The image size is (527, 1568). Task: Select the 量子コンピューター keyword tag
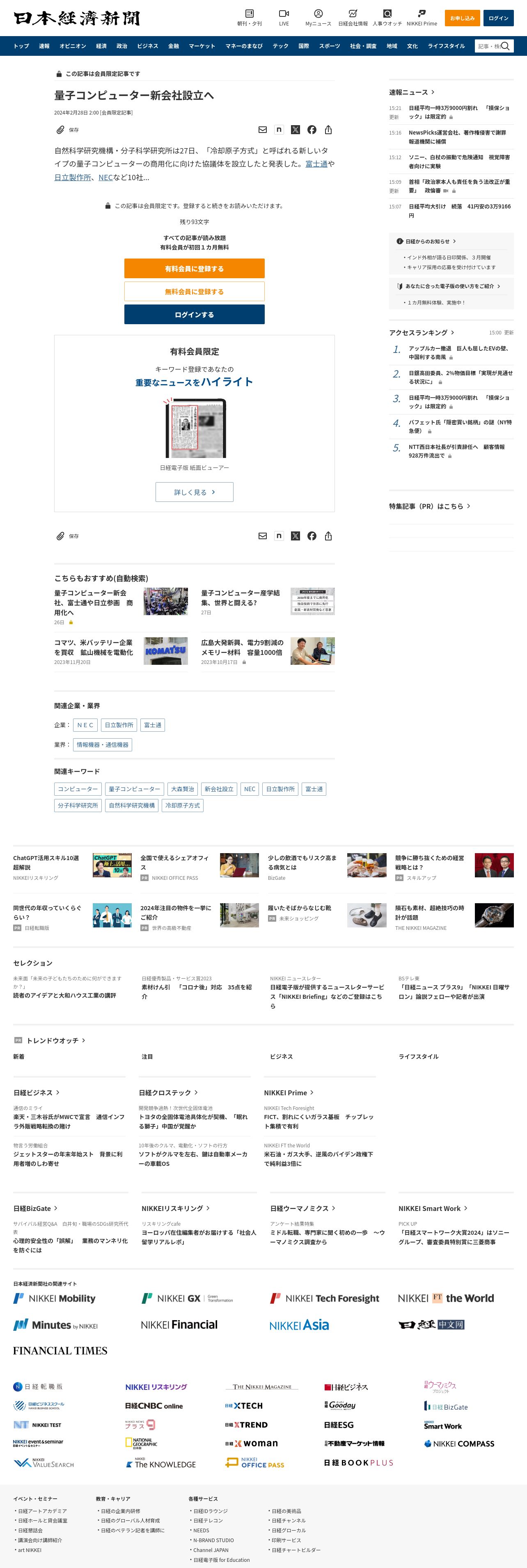click(x=135, y=789)
